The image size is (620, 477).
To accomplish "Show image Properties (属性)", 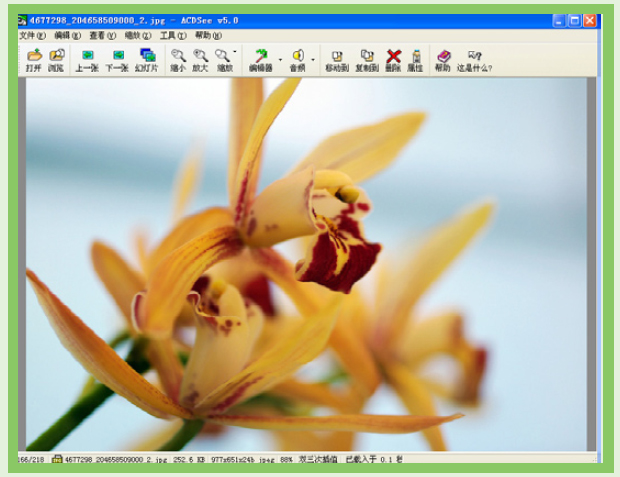I will click(x=415, y=59).
